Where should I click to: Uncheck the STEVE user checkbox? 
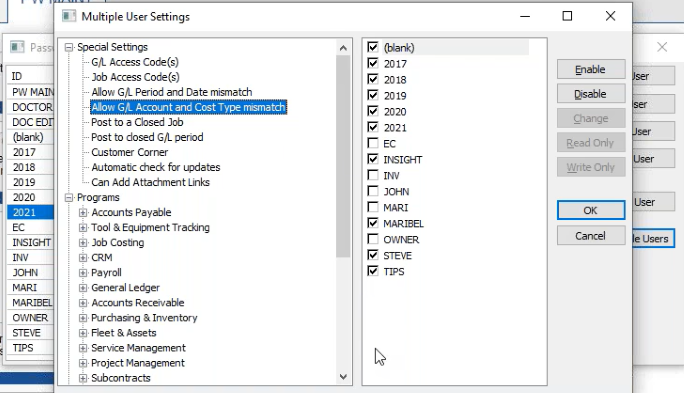click(373, 255)
